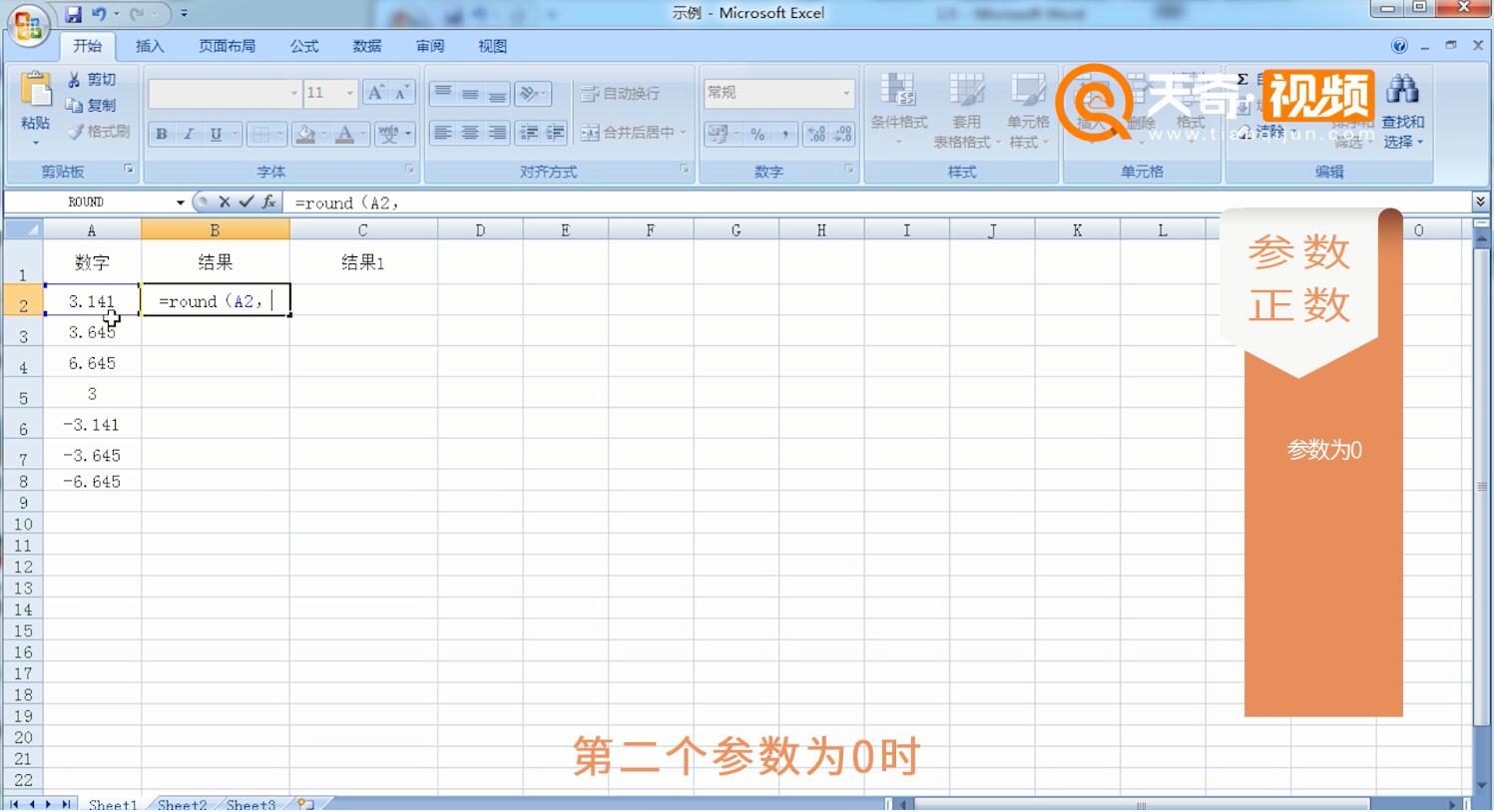The width and height of the screenshot is (1494, 812).
Task: Align text to the right
Action: [497, 133]
